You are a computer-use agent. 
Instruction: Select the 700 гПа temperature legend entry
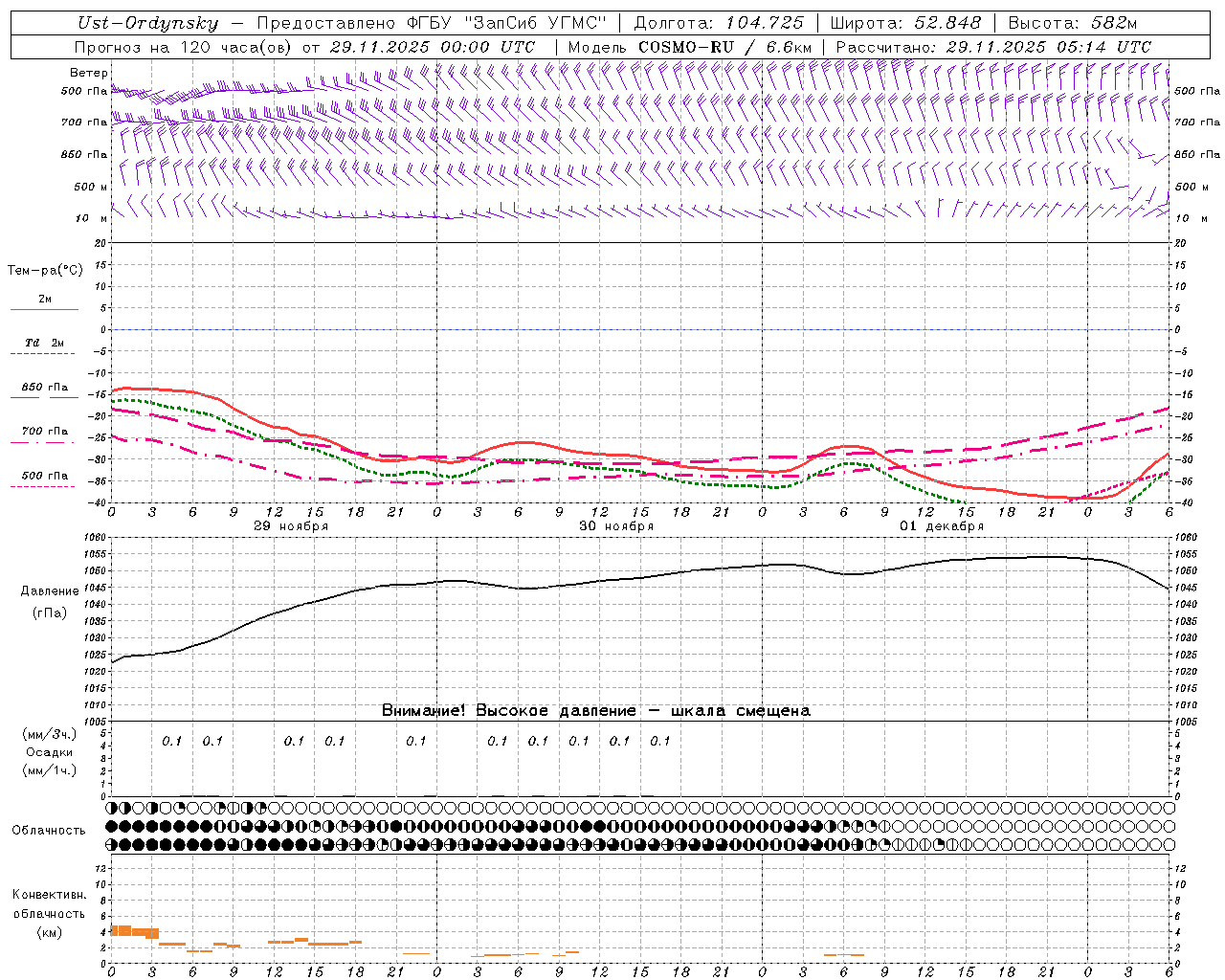click(x=44, y=432)
